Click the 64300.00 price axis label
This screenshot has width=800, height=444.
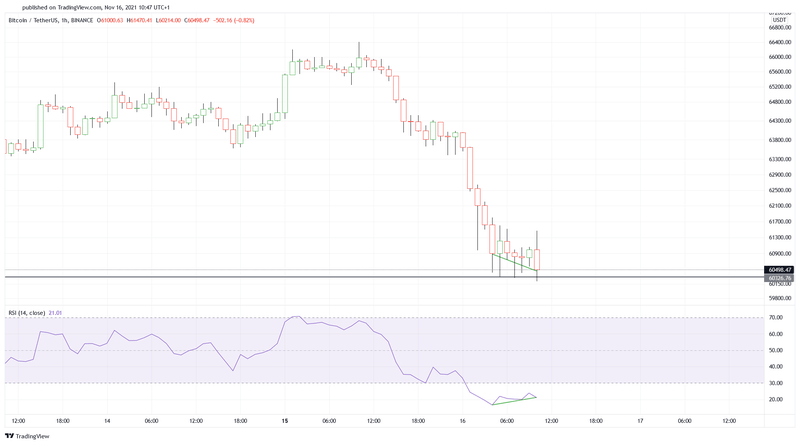pyautogui.click(x=780, y=121)
